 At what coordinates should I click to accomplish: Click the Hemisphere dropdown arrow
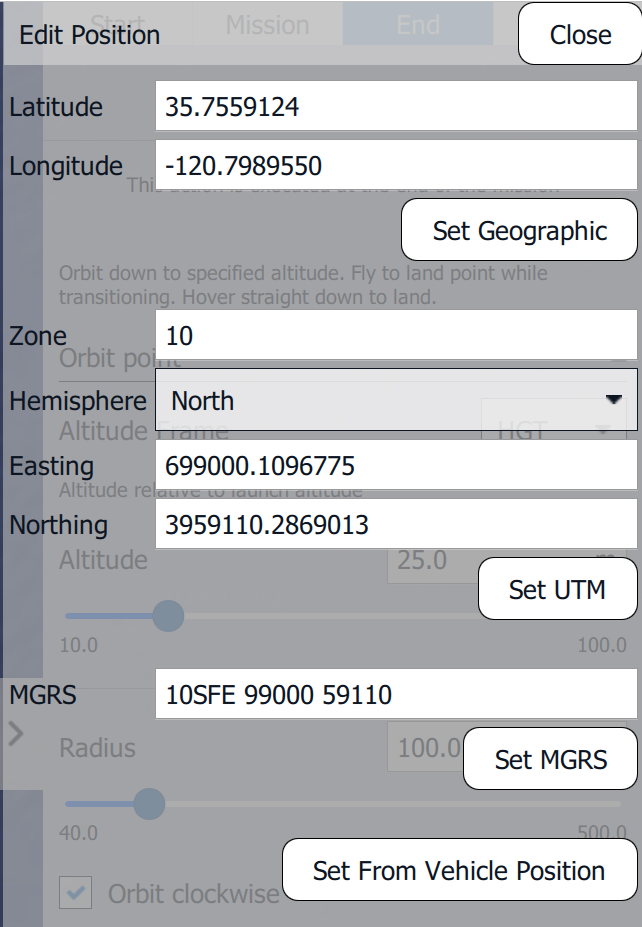pos(613,400)
